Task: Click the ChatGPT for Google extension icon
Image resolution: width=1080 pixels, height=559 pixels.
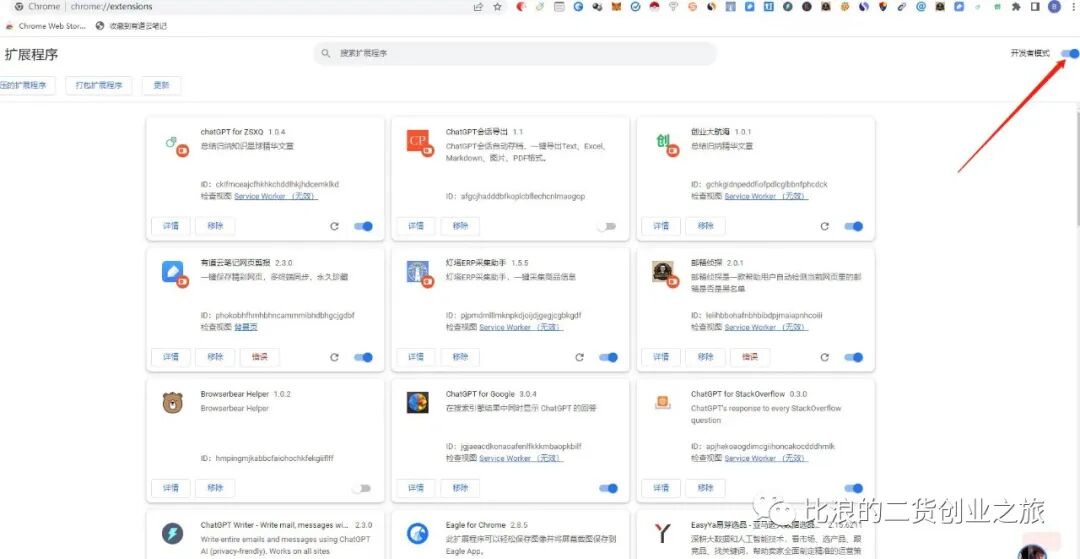Action: (417, 403)
